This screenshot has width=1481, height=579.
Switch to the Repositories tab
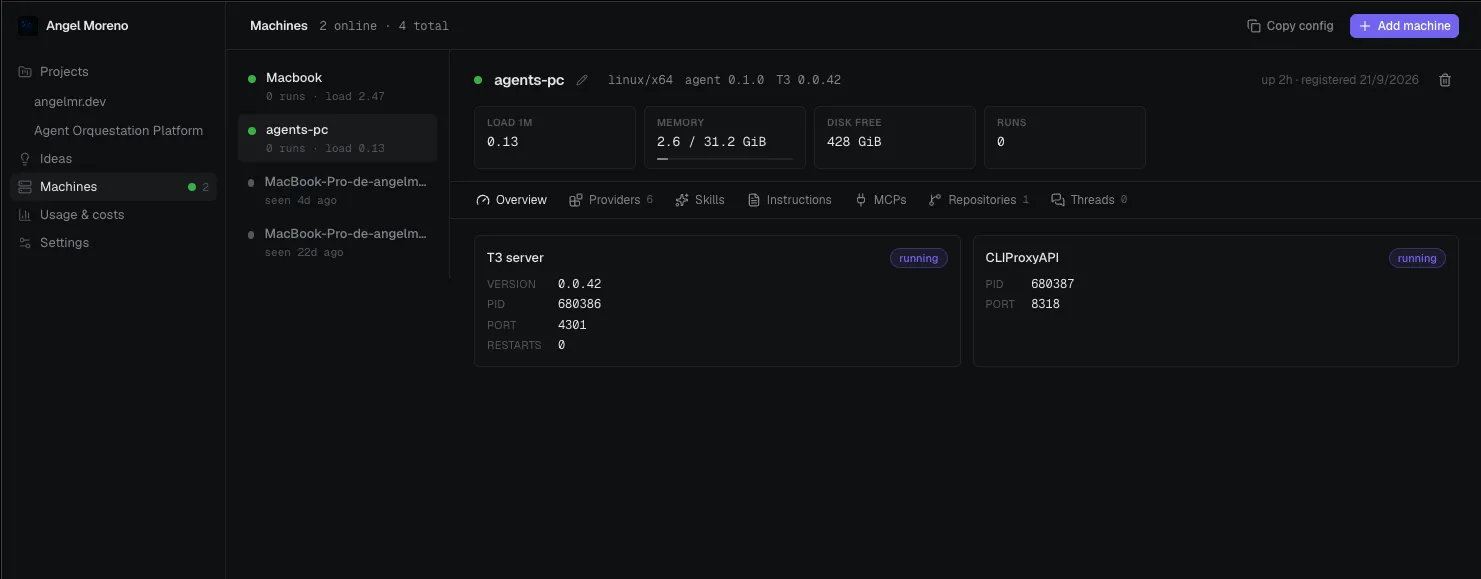(x=979, y=200)
